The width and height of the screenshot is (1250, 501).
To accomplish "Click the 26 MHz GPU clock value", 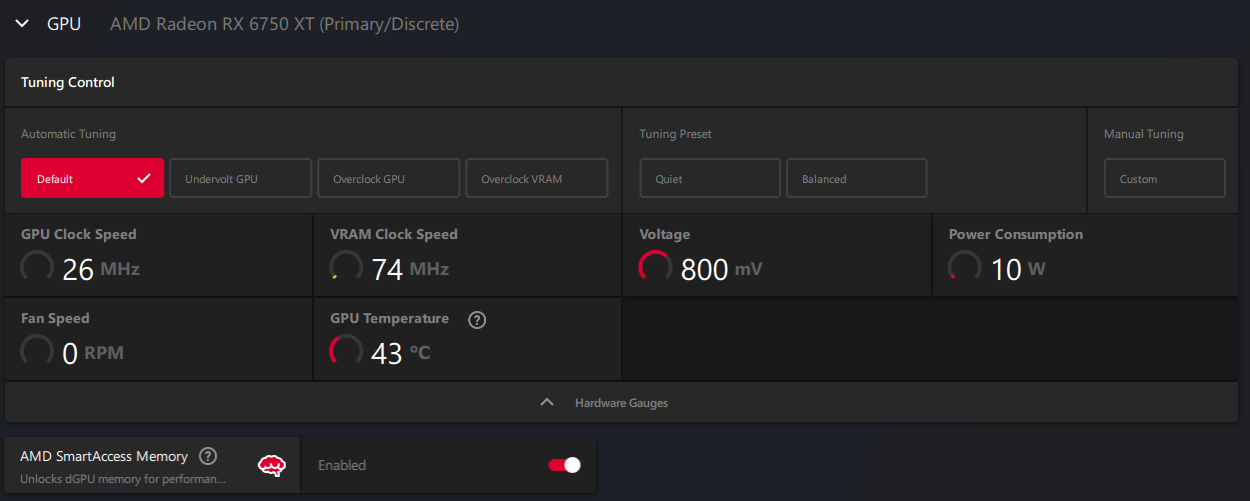I will [x=100, y=269].
